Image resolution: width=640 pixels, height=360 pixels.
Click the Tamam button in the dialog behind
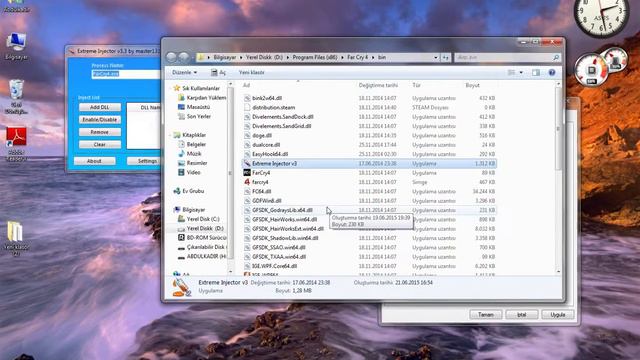click(486, 315)
